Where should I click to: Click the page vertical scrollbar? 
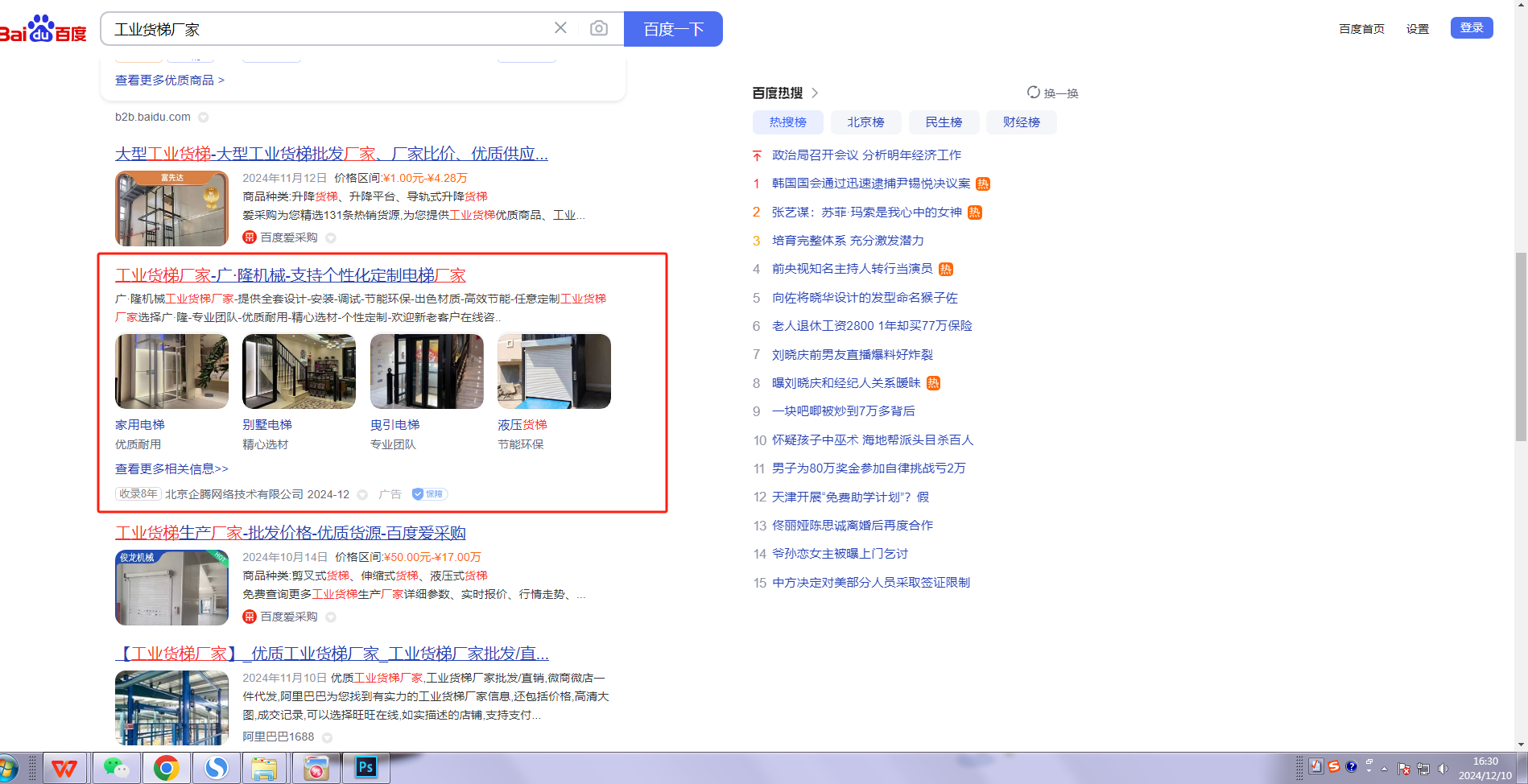[x=1520, y=346]
